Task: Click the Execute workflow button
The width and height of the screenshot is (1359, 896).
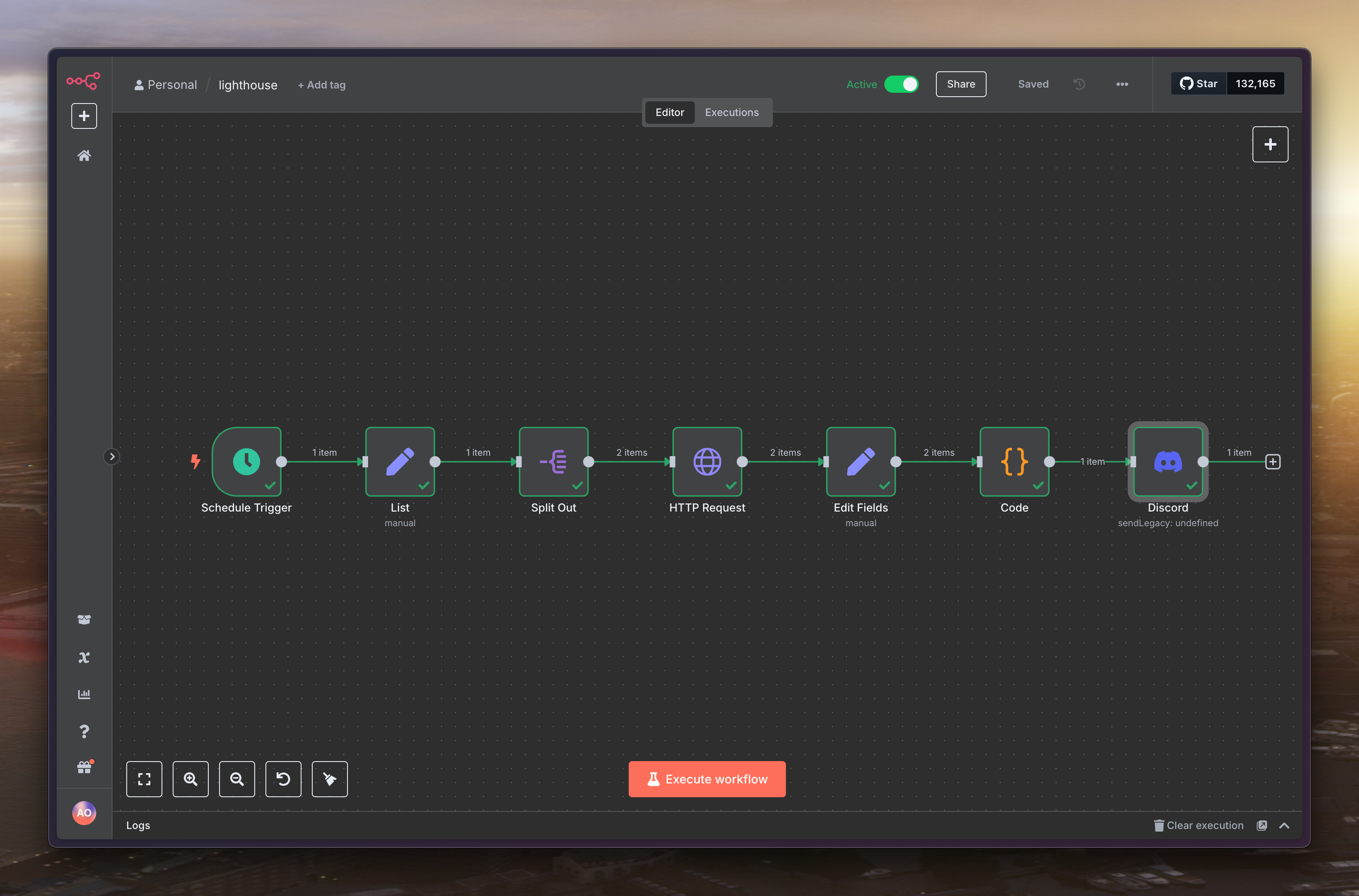Action: point(707,779)
